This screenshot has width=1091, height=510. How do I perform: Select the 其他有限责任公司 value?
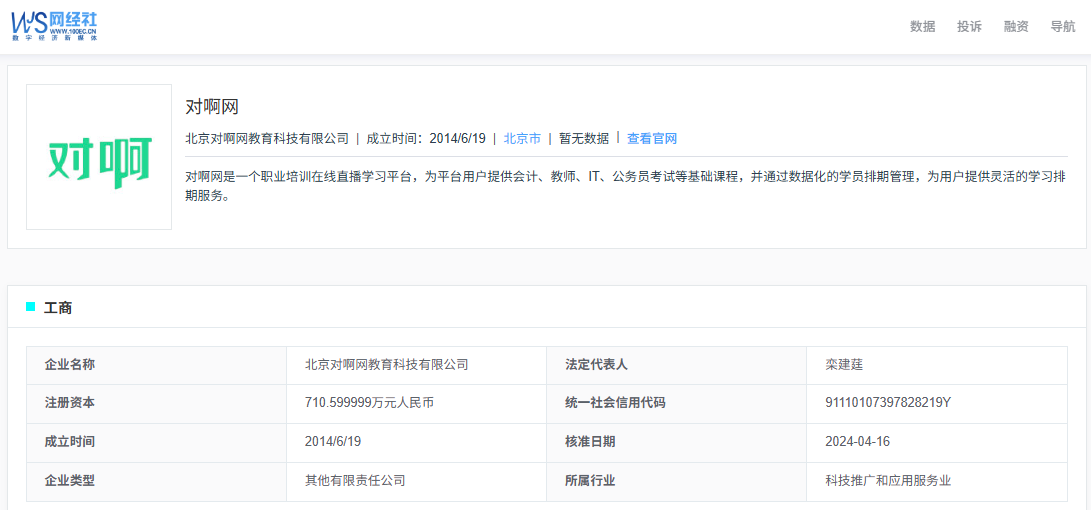(355, 481)
